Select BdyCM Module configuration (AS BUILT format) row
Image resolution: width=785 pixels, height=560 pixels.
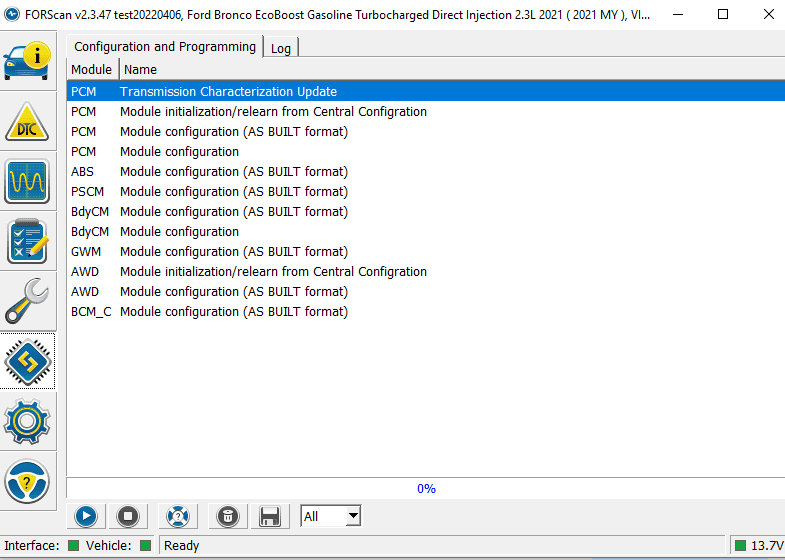click(x=426, y=212)
